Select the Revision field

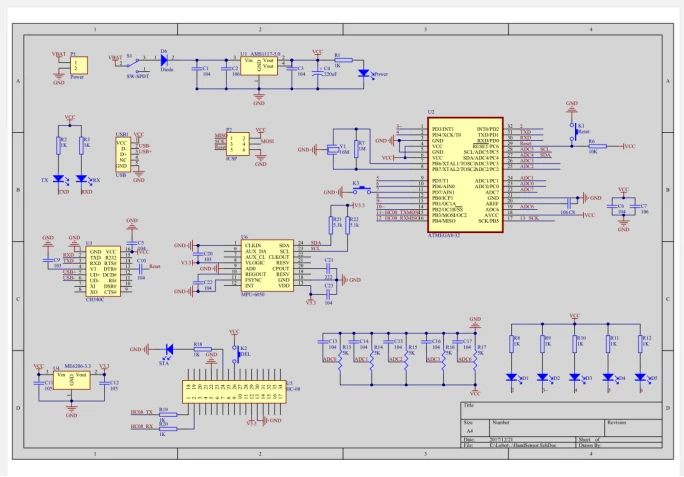[x=633, y=428]
